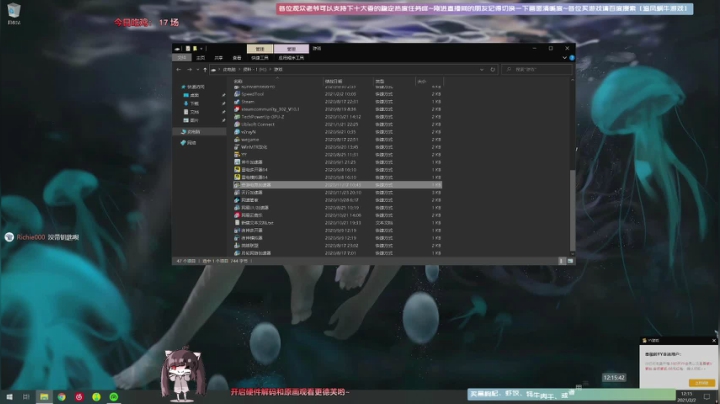Screen dimensions: 720x404
Task: Open the 应用程序工具 ribbon tab
Action: tap(291, 58)
